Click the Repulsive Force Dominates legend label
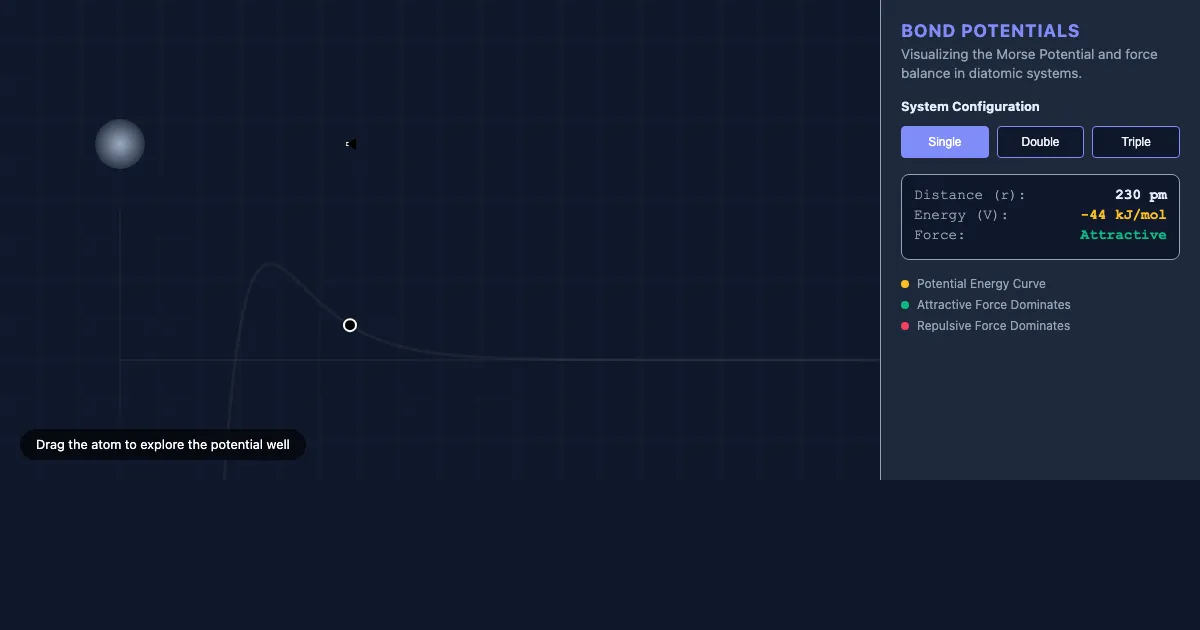The width and height of the screenshot is (1200, 630). pyautogui.click(x=994, y=326)
